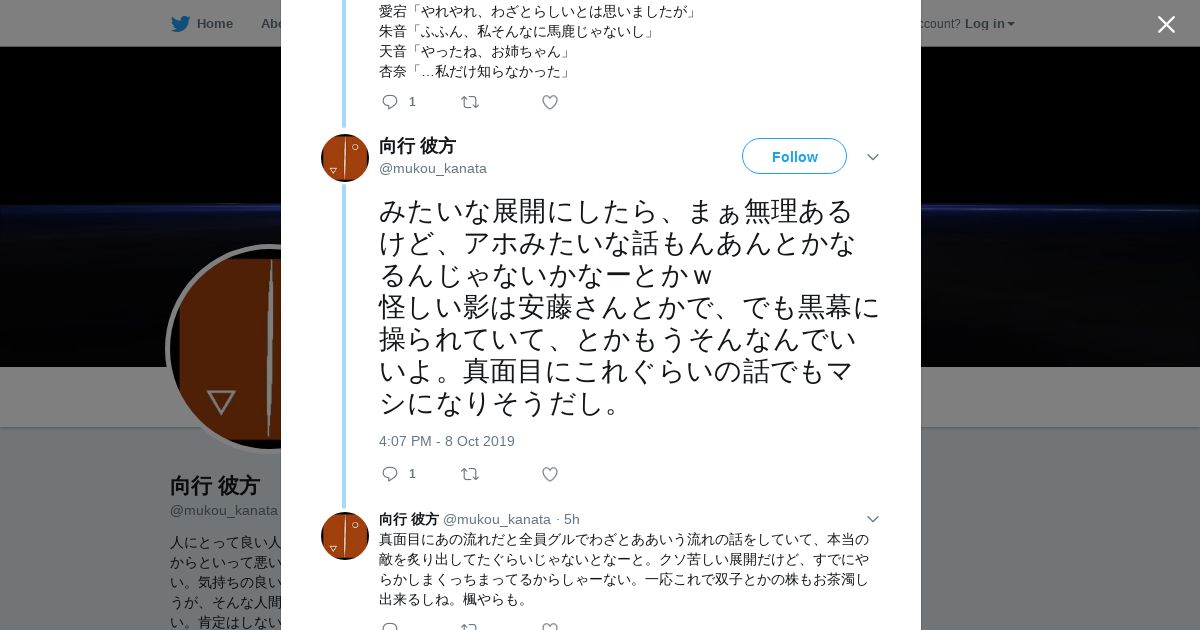Click the Twitter bird Home icon
Image resolution: width=1200 pixels, height=630 pixels.
coord(180,24)
